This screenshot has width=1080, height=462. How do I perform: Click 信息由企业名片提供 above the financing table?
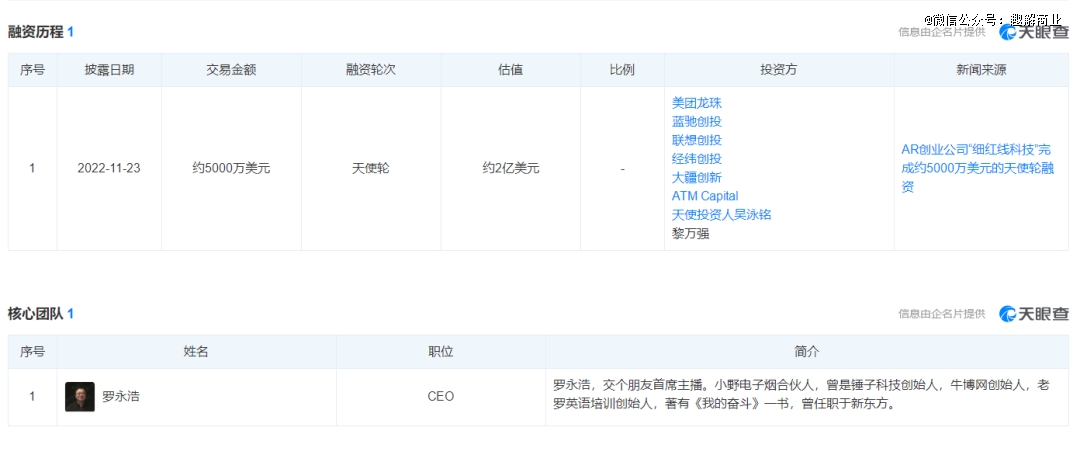pos(942,31)
